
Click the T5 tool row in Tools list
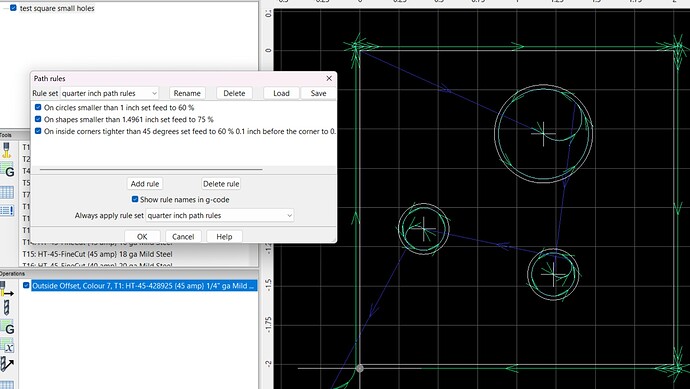point(26,183)
